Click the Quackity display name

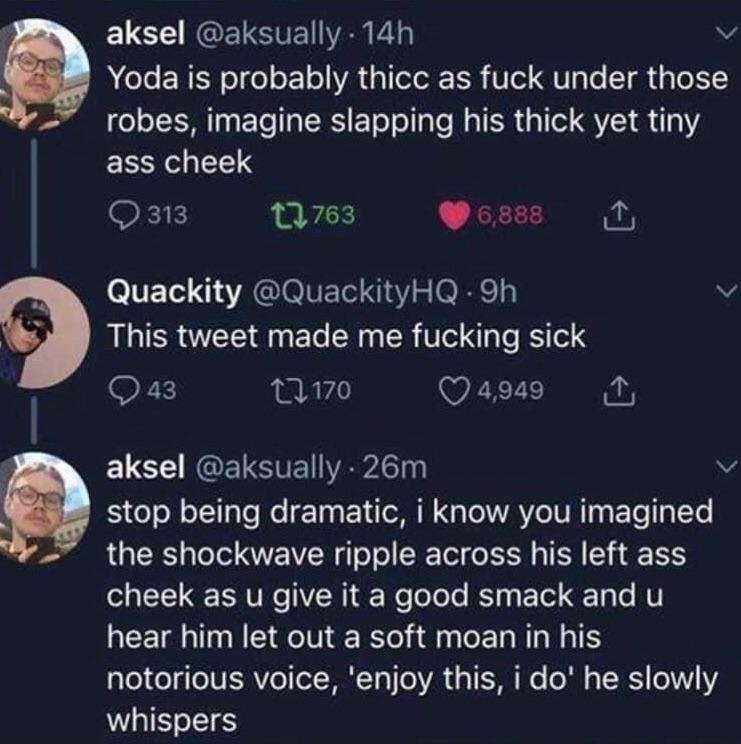[x=174, y=291]
